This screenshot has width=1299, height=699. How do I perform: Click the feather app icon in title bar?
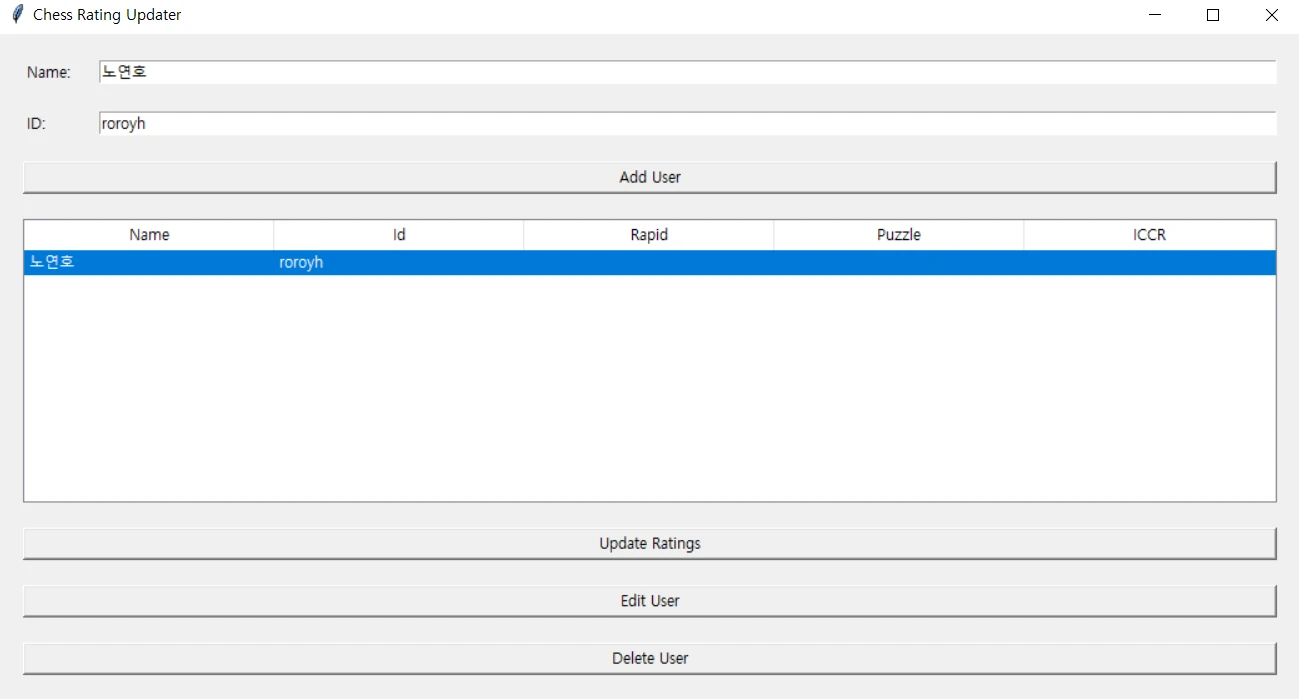(16, 15)
